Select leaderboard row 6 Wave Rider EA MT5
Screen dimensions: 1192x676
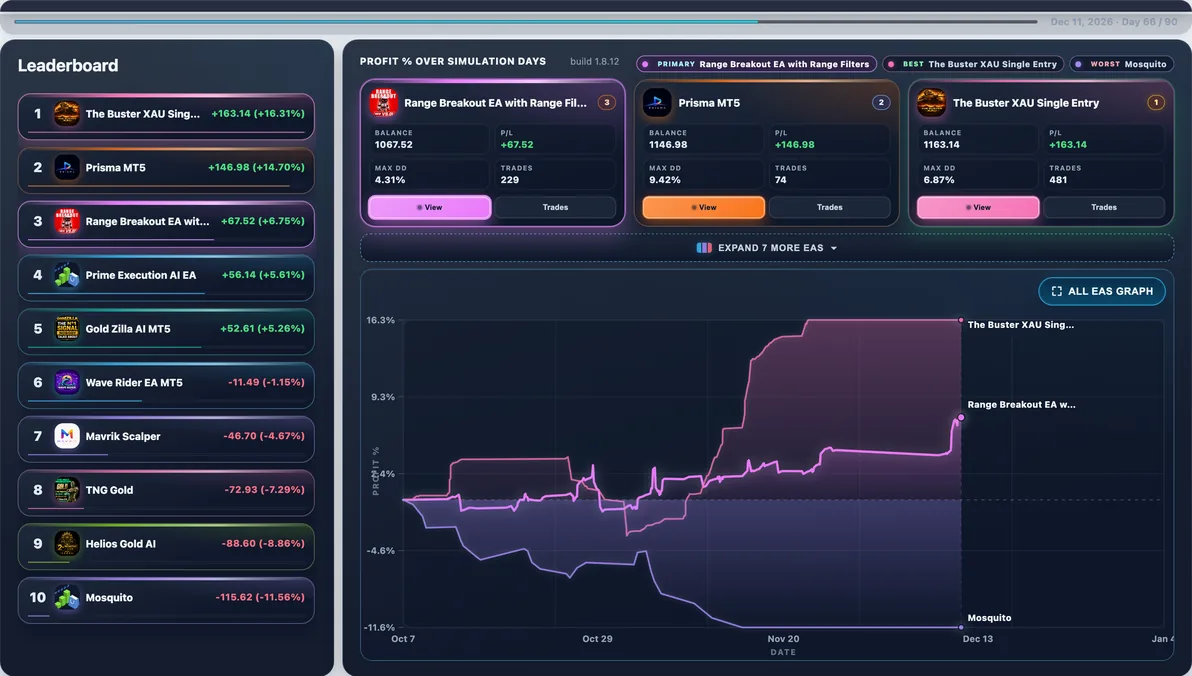(x=166, y=386)
